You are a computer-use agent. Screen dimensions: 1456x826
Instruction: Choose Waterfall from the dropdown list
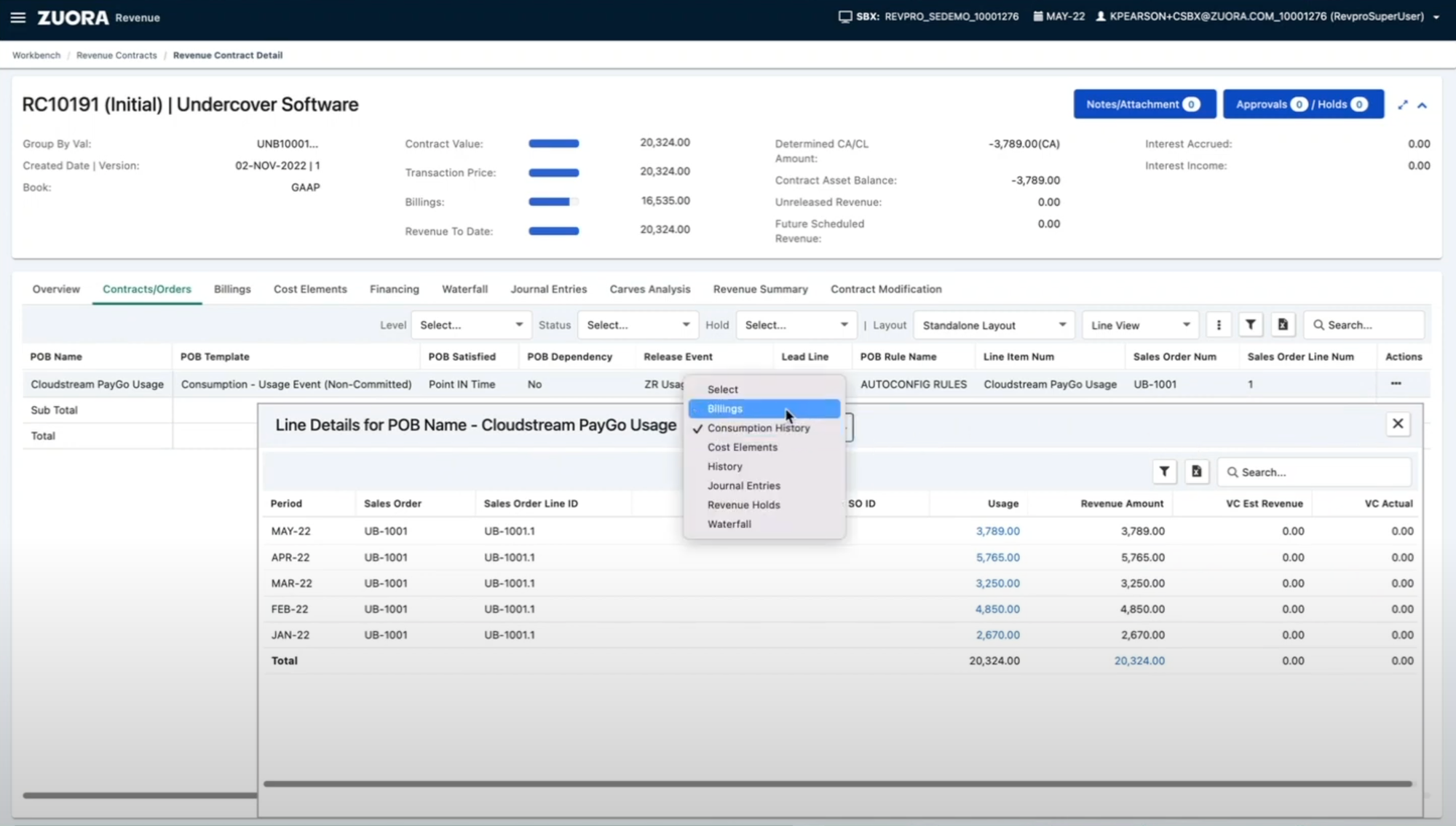(x=729, y=524)
